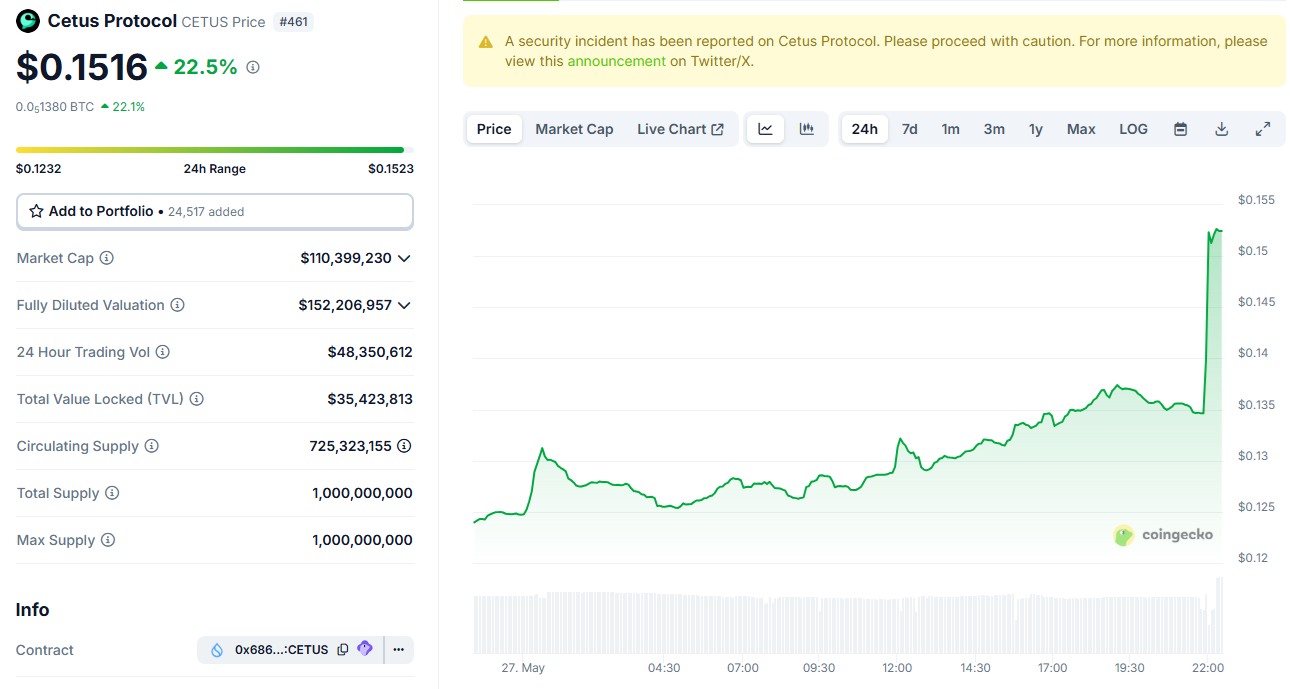Image resolution: width=1290 pixels, height=689 pixels.
Task: Click the warning triangle in the security notice
Action: coord(486,42)
